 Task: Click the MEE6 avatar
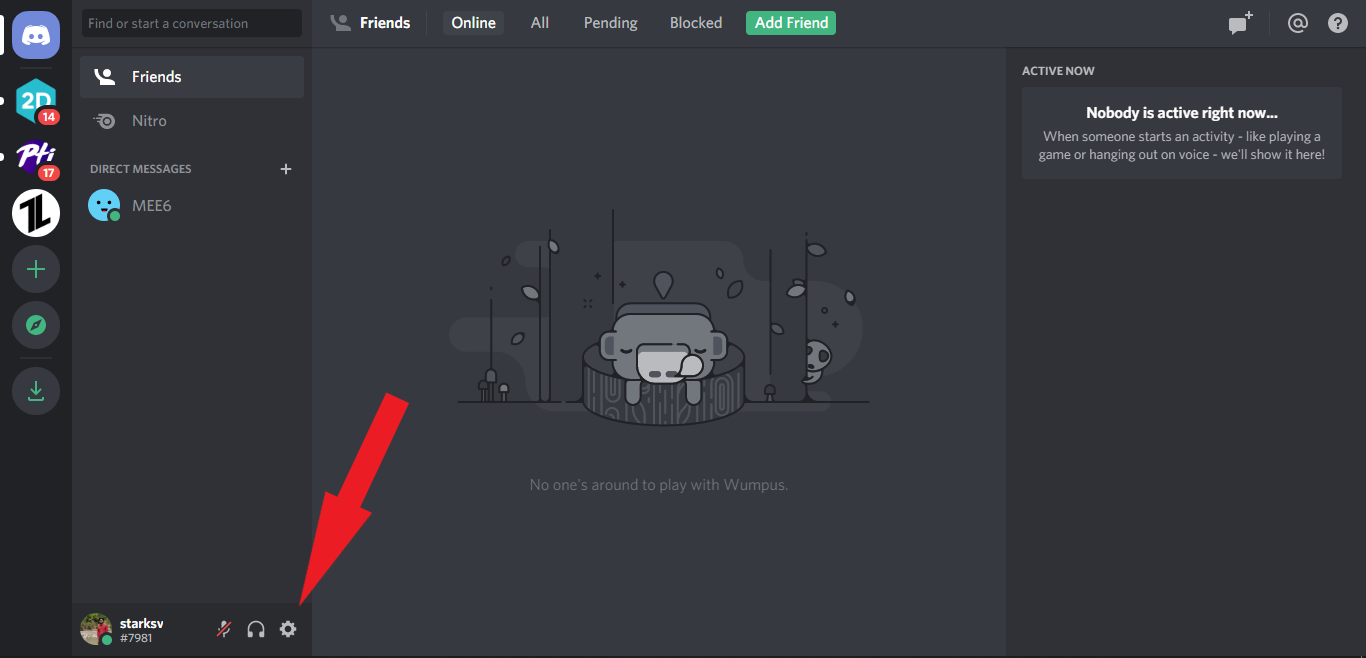point(104,206)
